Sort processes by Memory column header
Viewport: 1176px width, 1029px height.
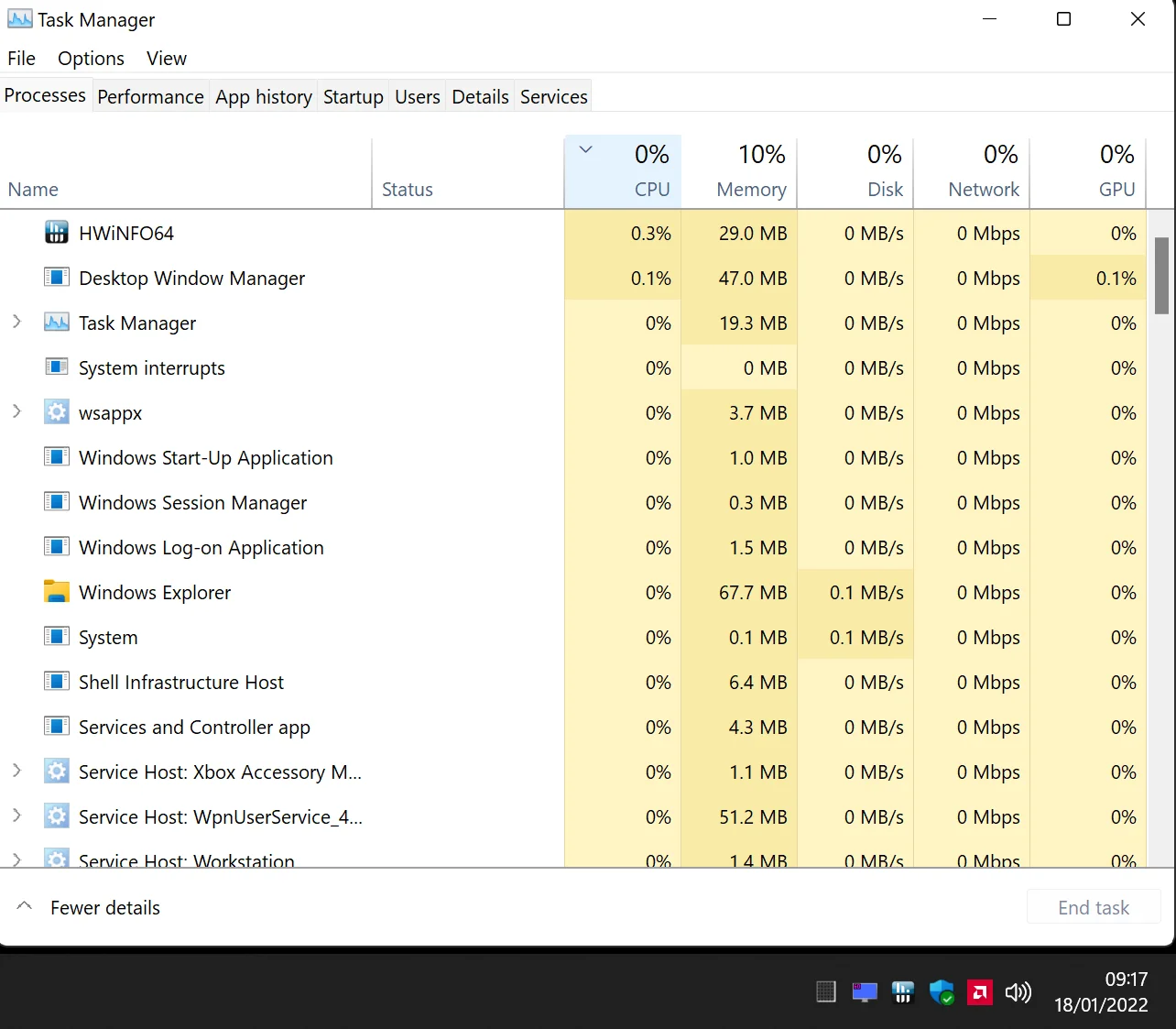(x=740, y=172)
